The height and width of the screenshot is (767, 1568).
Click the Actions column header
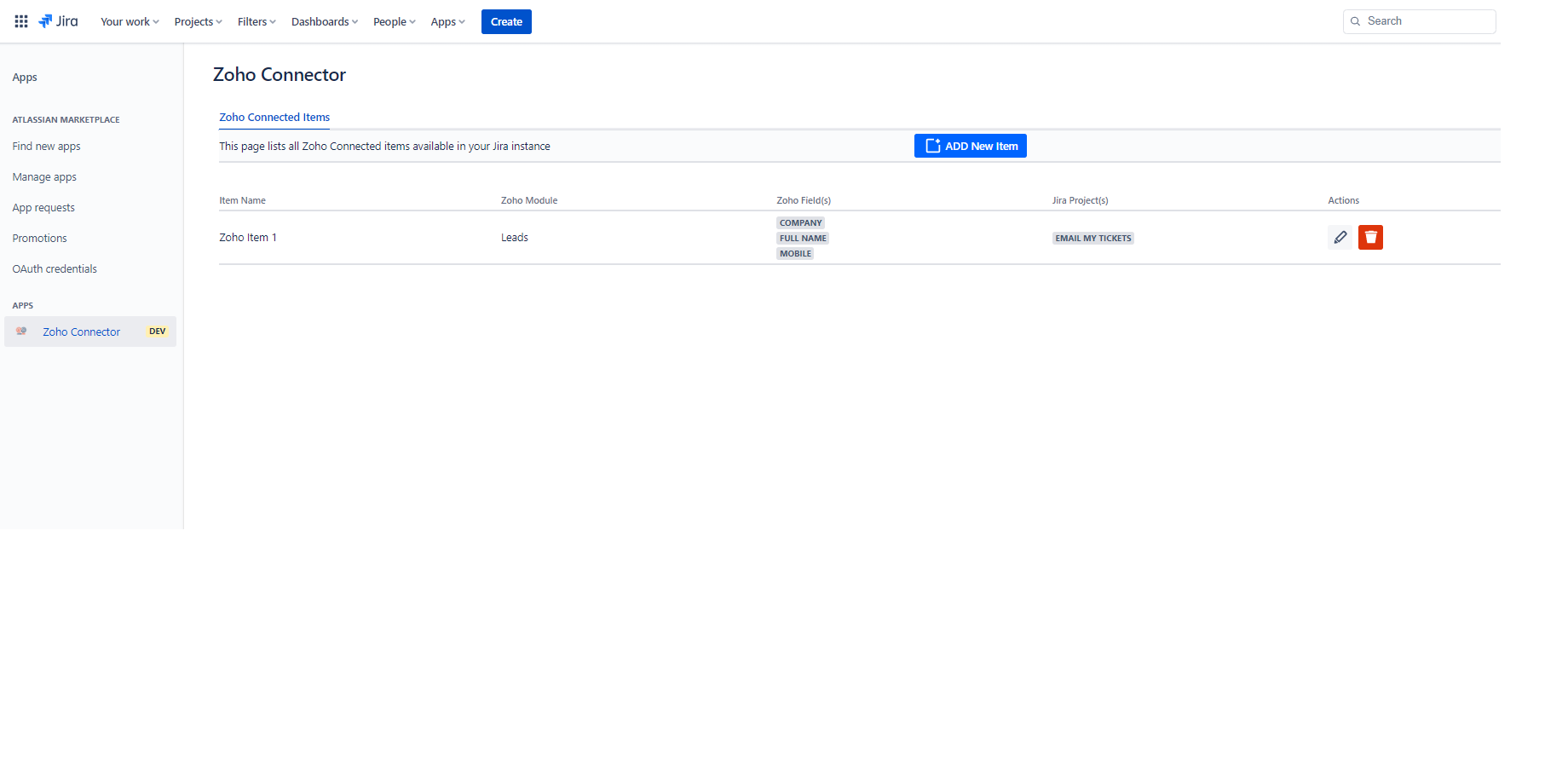coord(1344,200)
